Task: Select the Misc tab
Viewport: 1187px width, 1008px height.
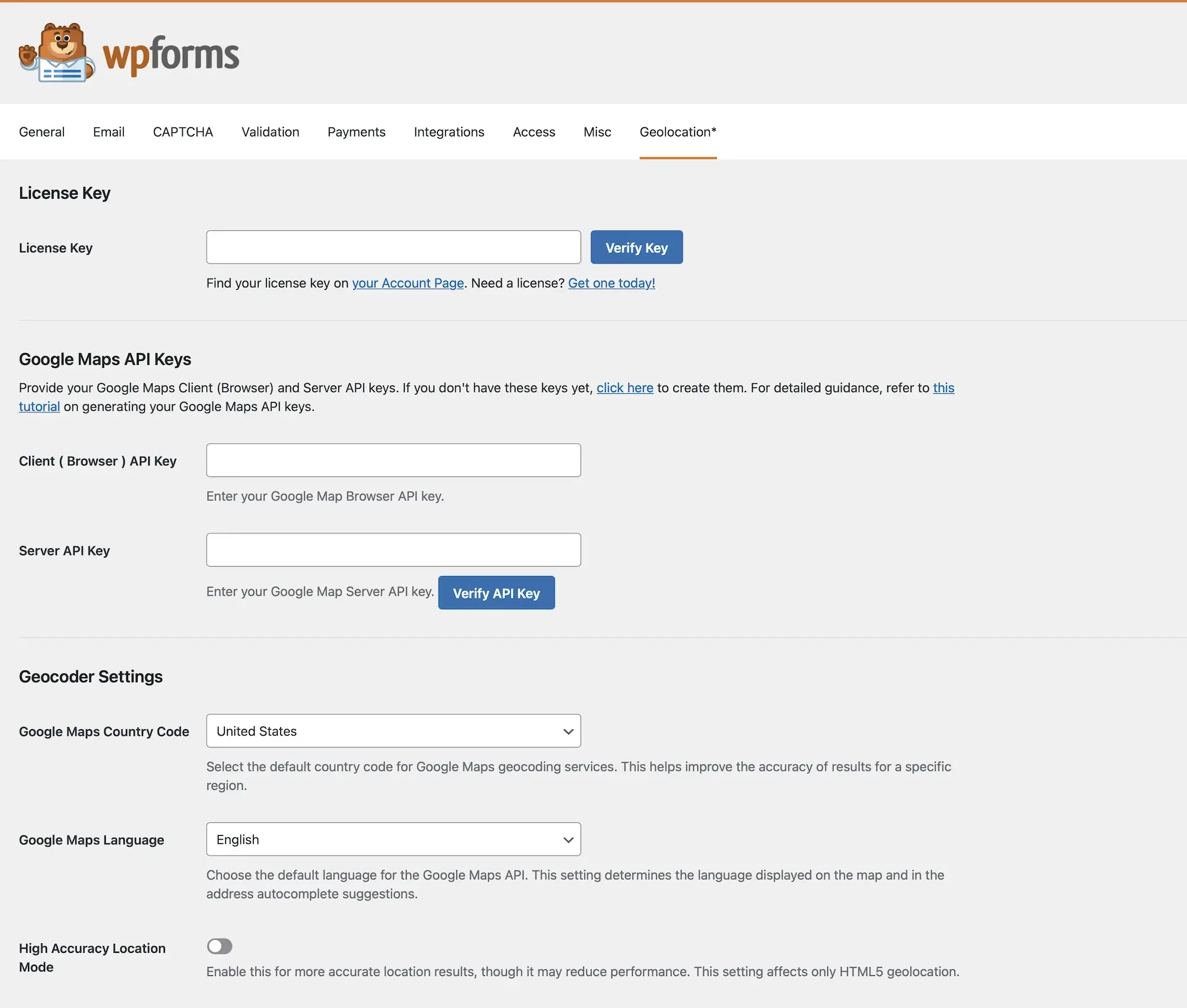Action: pyautogui.click(x=597, y=132)
